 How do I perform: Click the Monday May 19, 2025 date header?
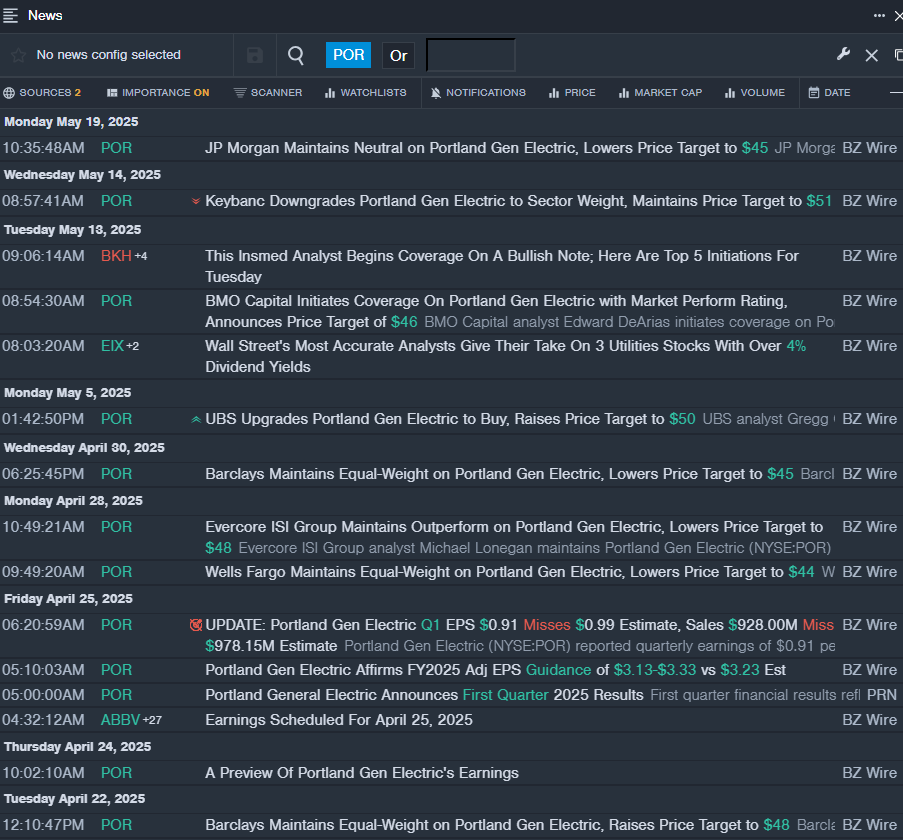point(71,122)
